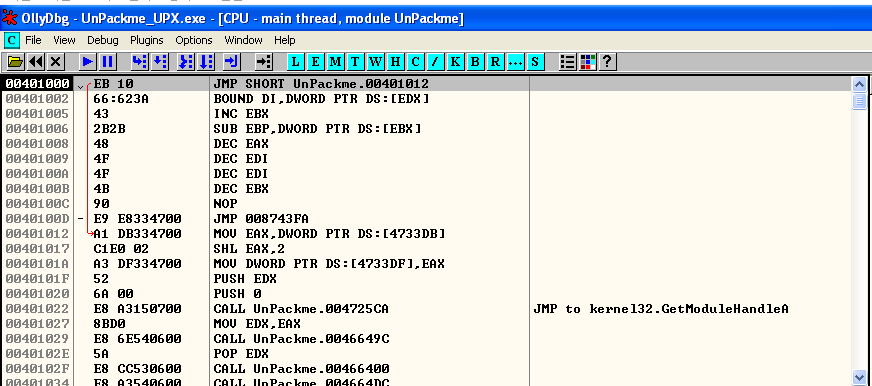The image size is (872, 386).
Task: Click comment JMP to kernel32.GetModuleHandleA
Action: tap(661, 309)
